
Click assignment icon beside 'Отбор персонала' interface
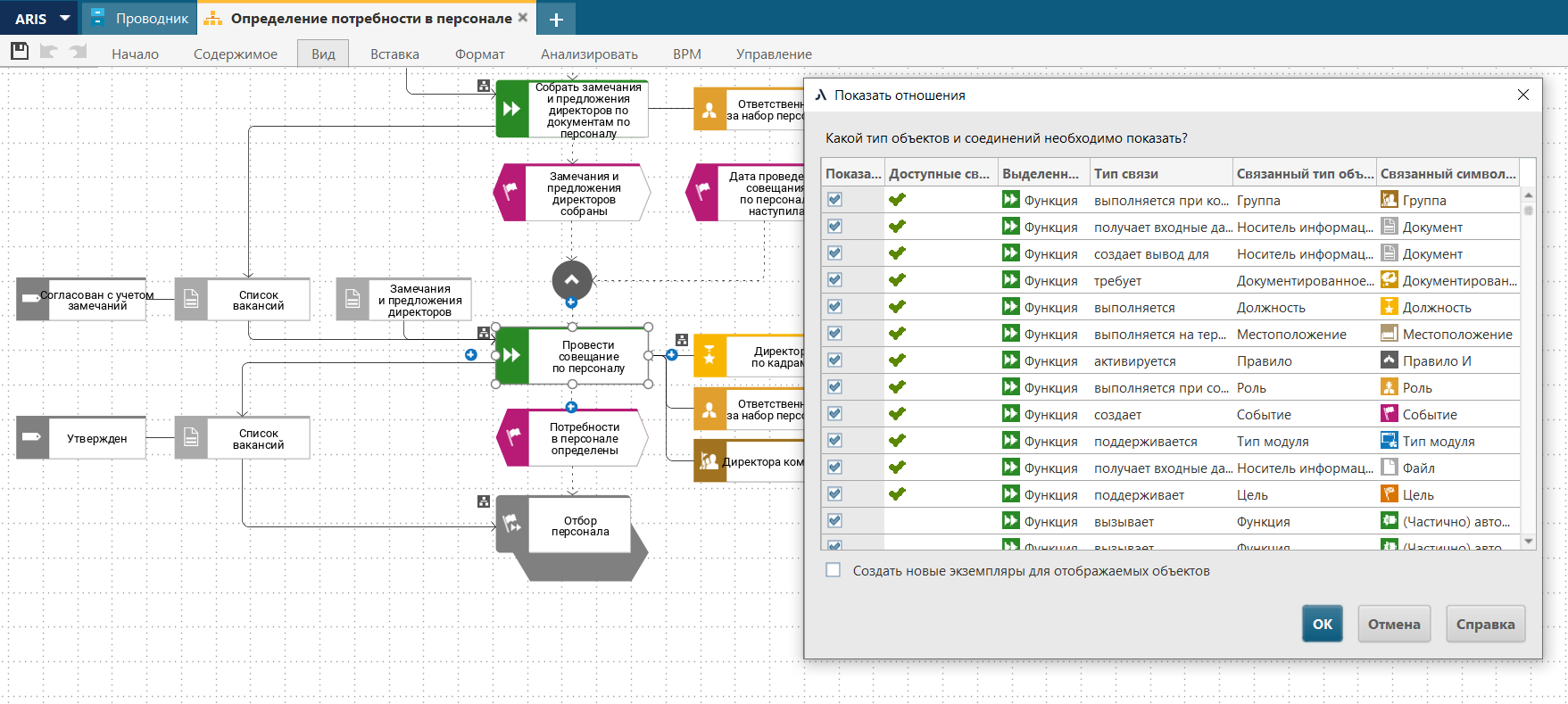coord(484,501)
